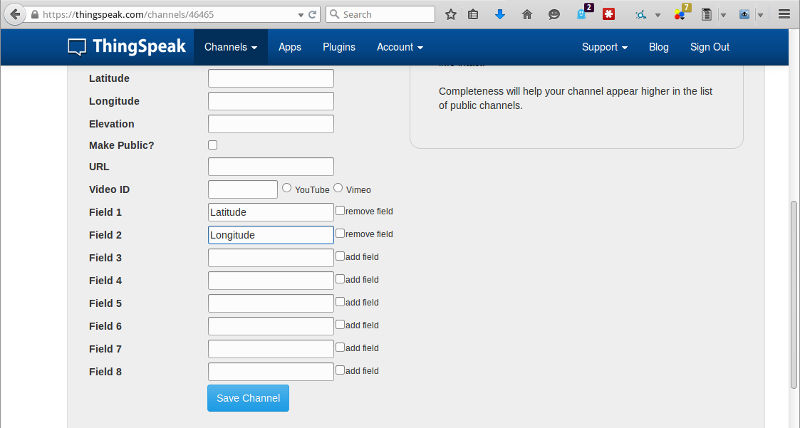Check add field for Field 3
The width and height of the screenshot is (800, 428).
(x=340, y=256)
